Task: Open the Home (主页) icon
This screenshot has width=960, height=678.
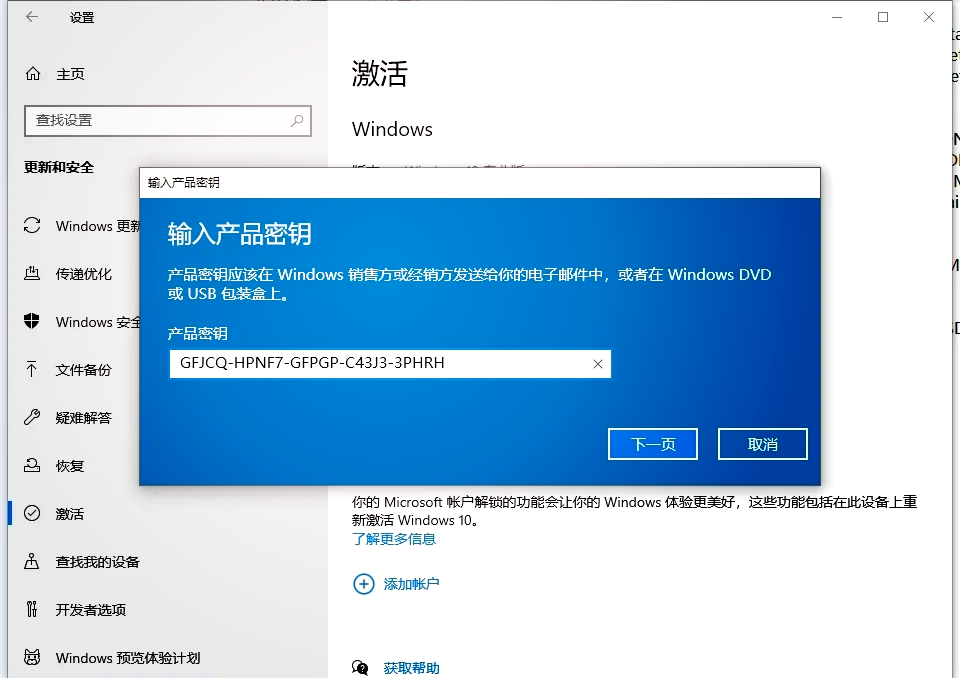Action: pos(32,74)
